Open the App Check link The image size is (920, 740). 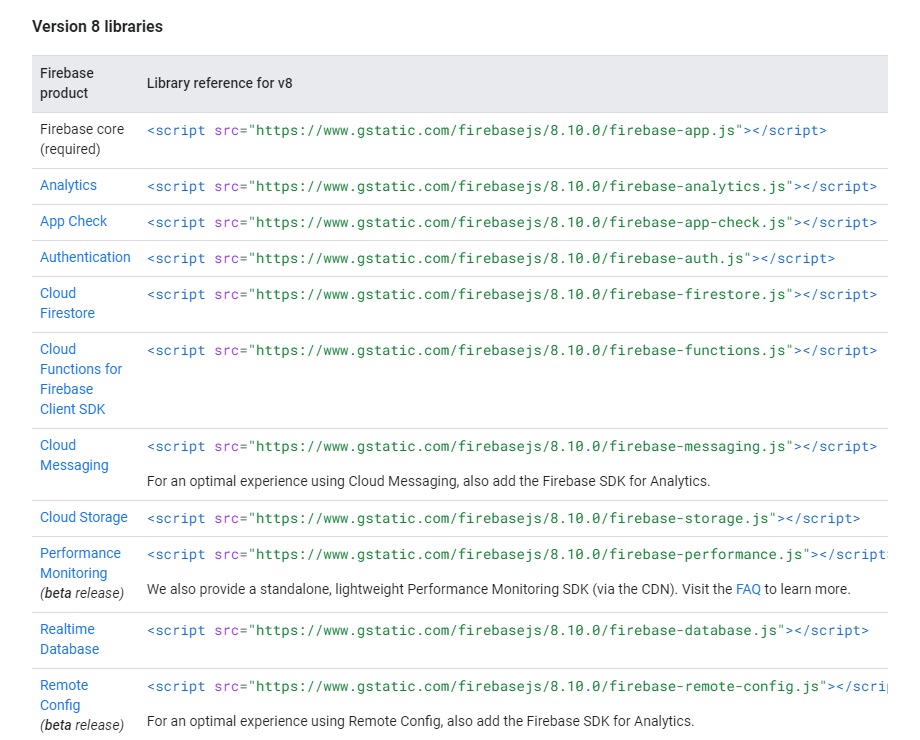click(x=73, y=221)
